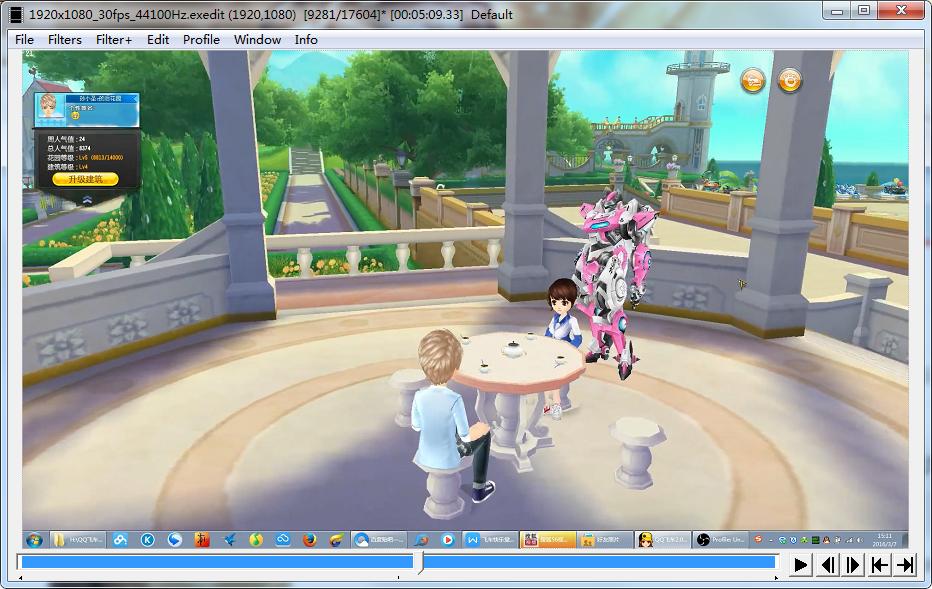Open the Window menu
Viewport: 932px width, 589px height.
click(x=257, y=40)
